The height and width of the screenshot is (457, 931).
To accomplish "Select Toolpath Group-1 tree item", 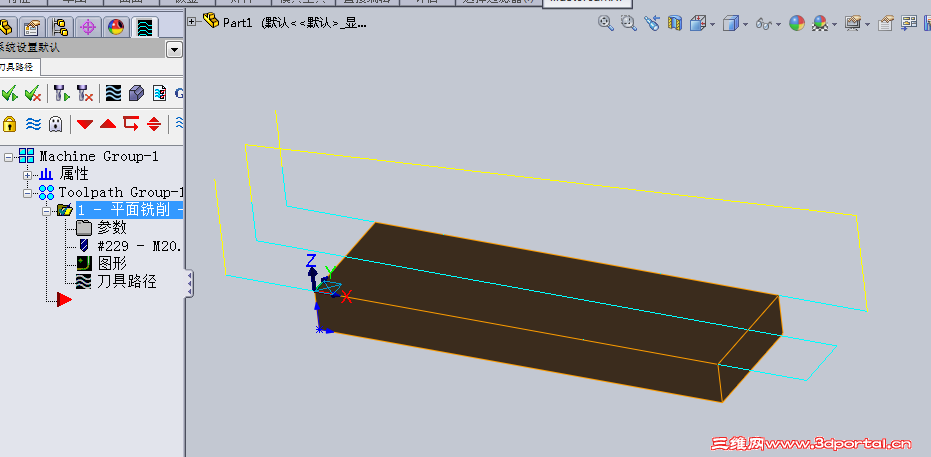I will coord(121,192).
